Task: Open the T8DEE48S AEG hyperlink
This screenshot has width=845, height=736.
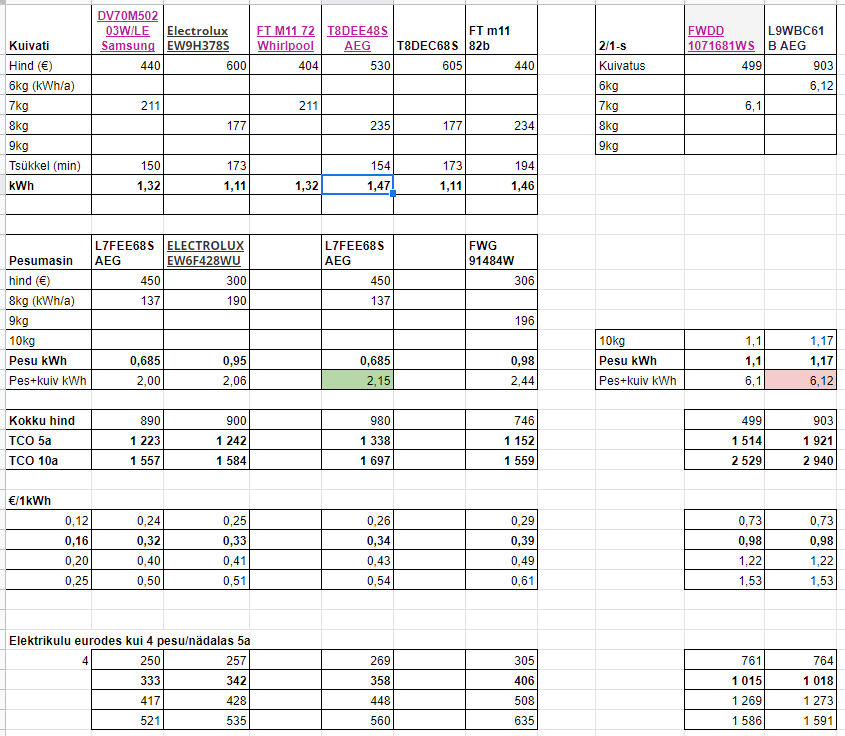Action: pyautogui.click(x=360, y=38)
